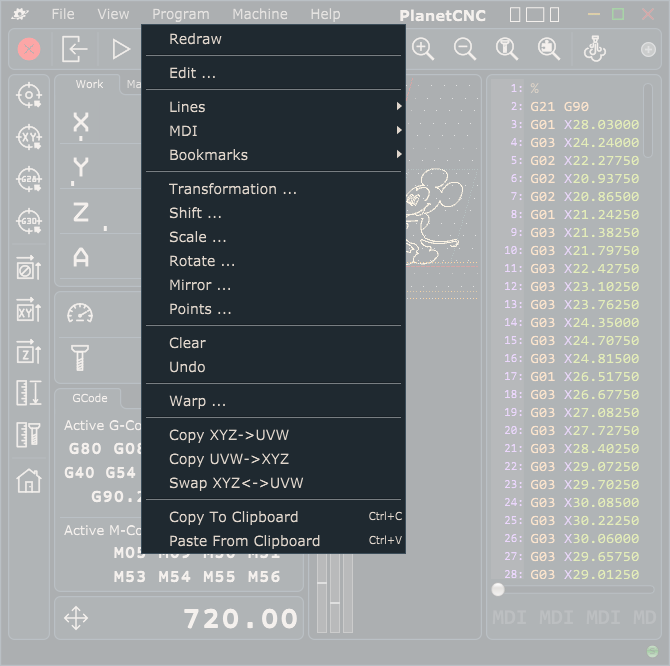
Task: Click the Go to G30 position icon
Action: [29, 222]
